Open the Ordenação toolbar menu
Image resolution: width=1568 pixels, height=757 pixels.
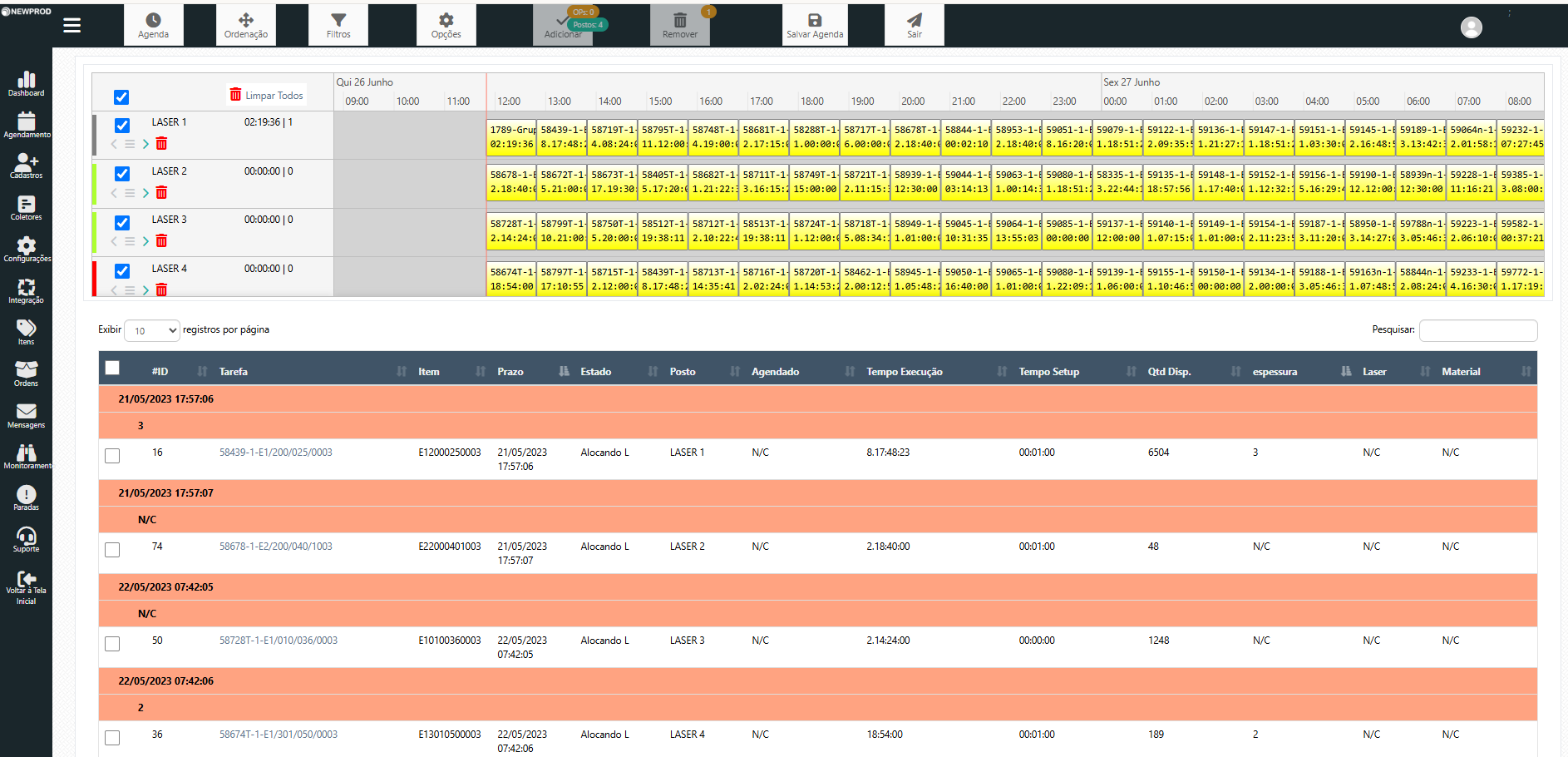(x=246, y=25)
